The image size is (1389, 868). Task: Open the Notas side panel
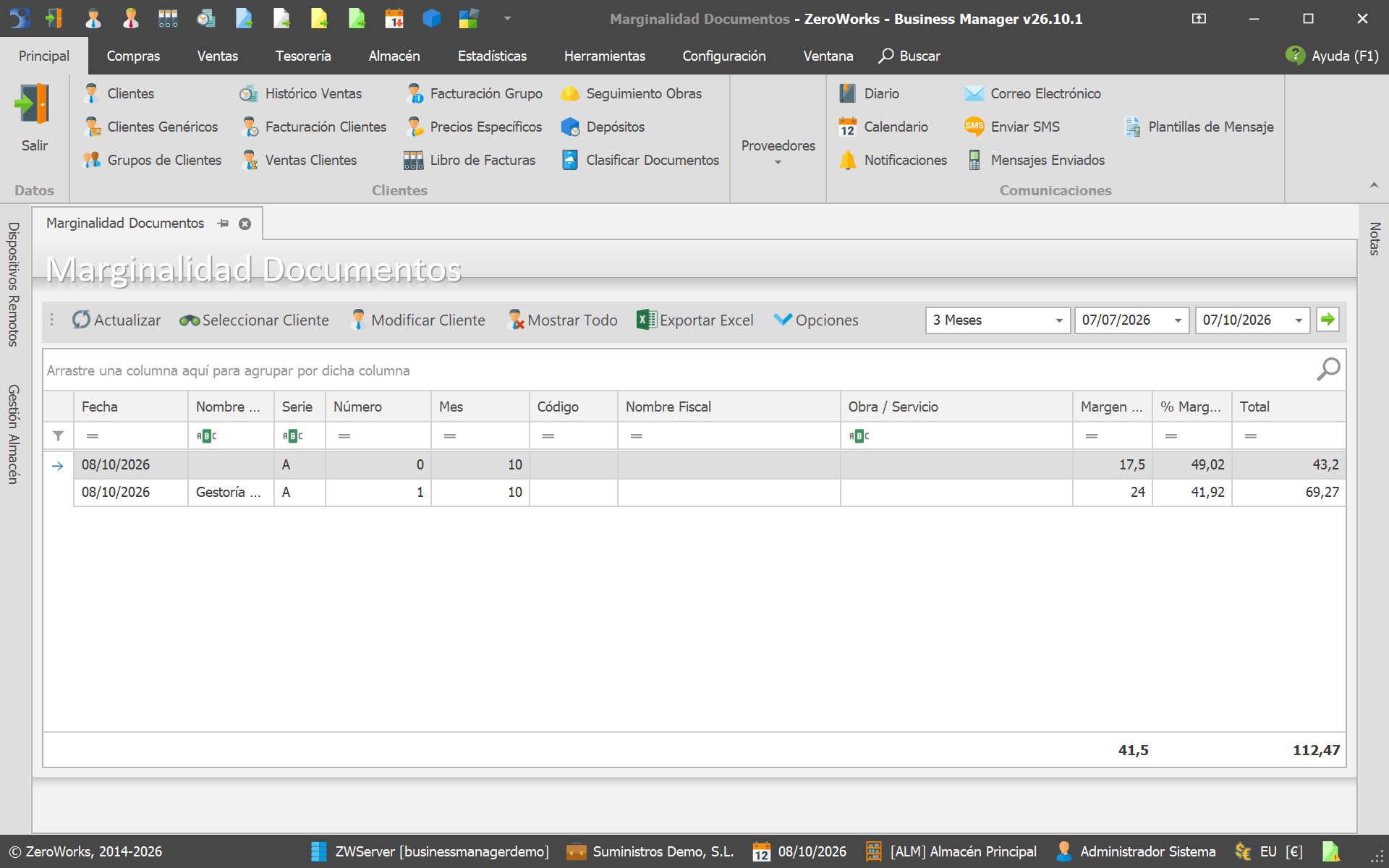(x=1375, y=239)
